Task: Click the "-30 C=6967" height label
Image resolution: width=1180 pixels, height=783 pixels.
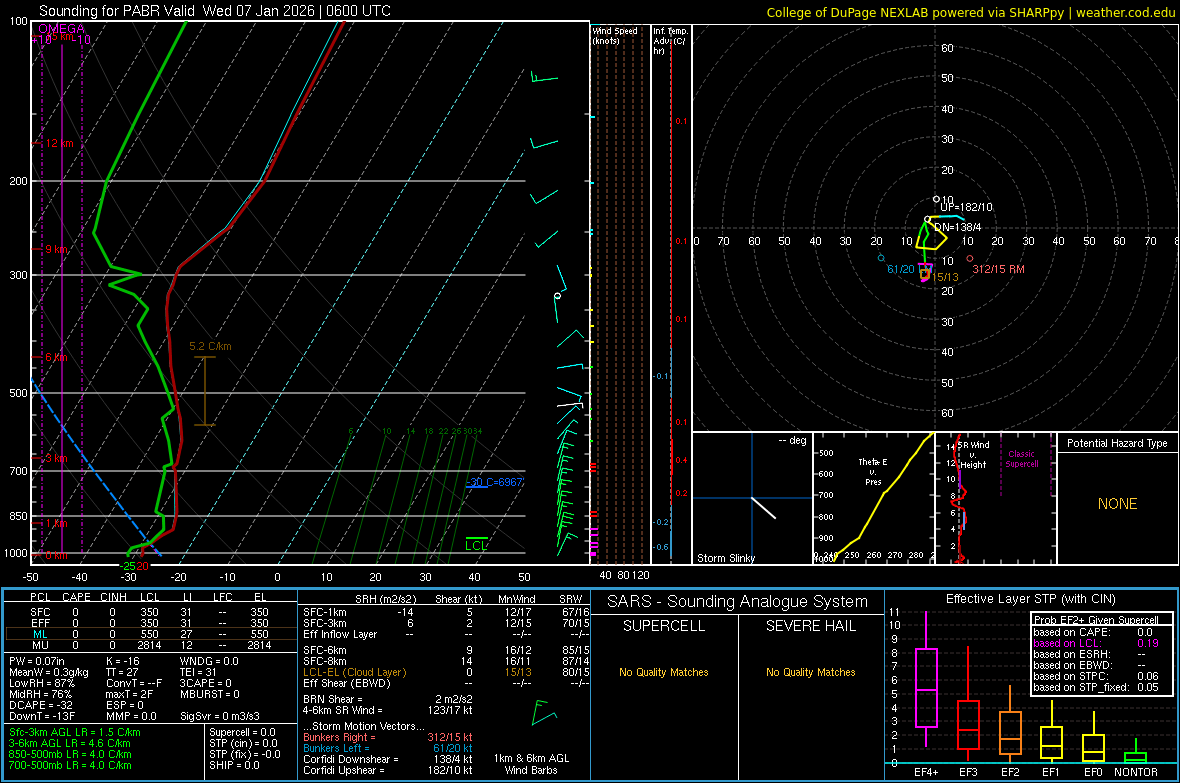Action: [x=494, y=482]
